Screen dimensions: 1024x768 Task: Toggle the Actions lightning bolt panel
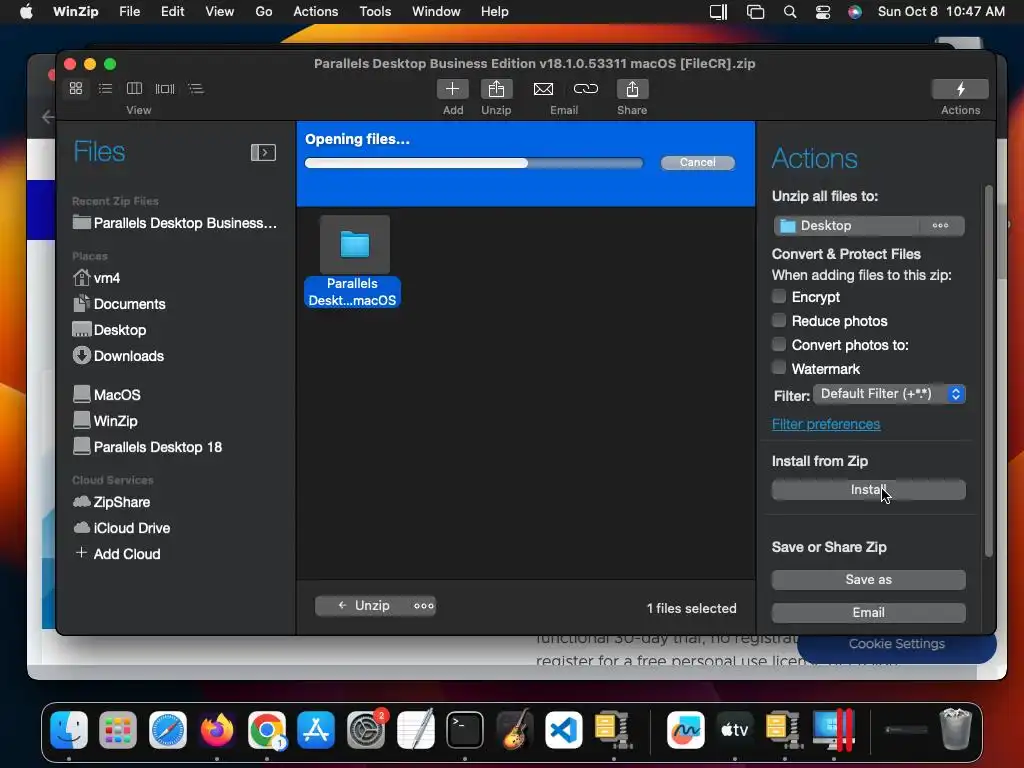pos(960,89)
